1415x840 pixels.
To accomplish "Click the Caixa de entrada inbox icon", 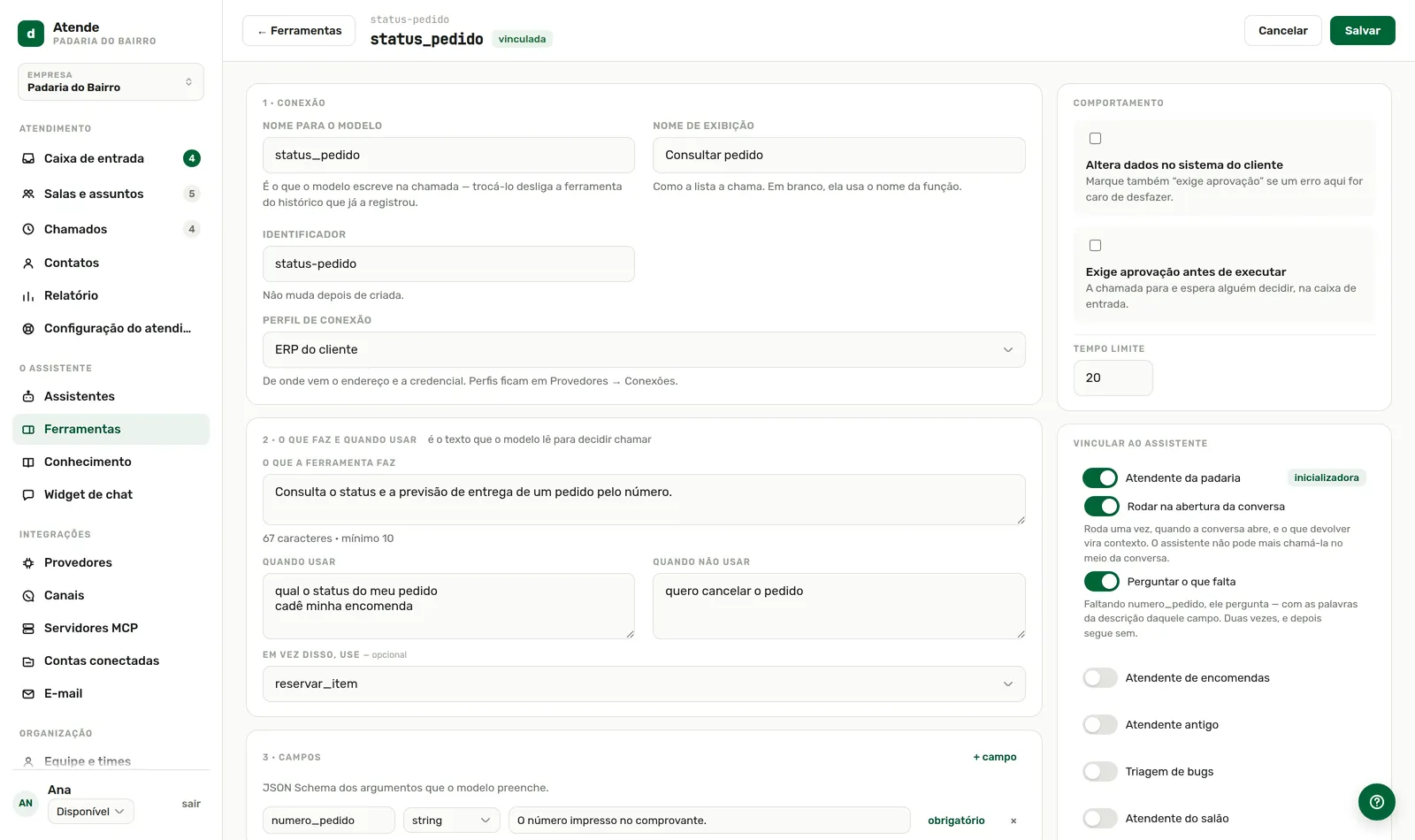I will coord(28,158).
